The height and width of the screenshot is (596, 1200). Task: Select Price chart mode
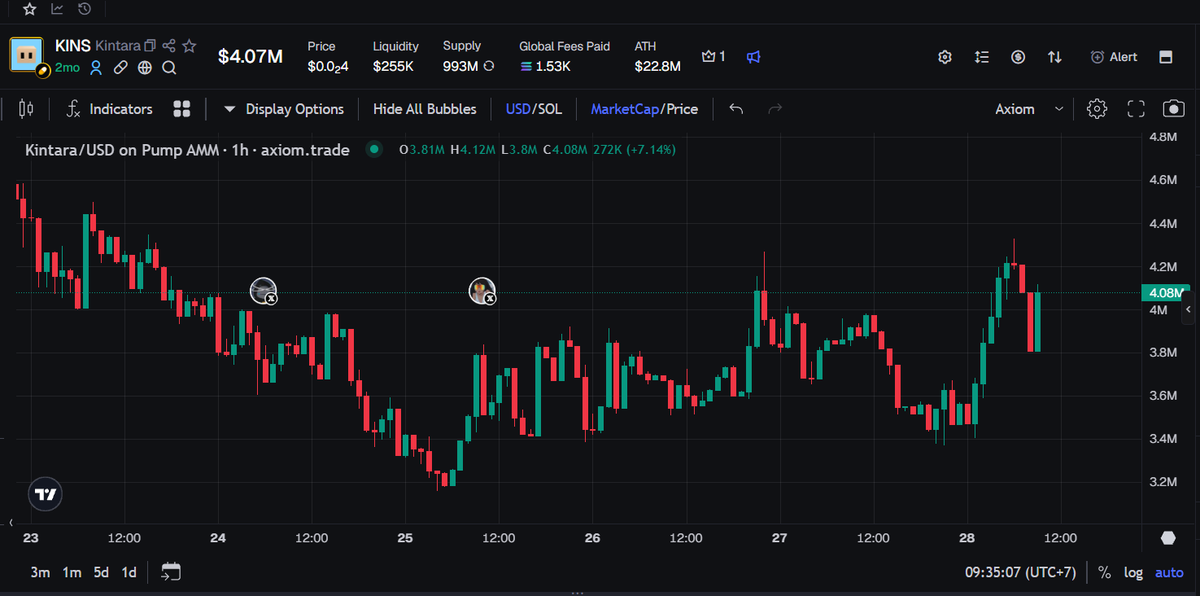(x=681, y=109)
